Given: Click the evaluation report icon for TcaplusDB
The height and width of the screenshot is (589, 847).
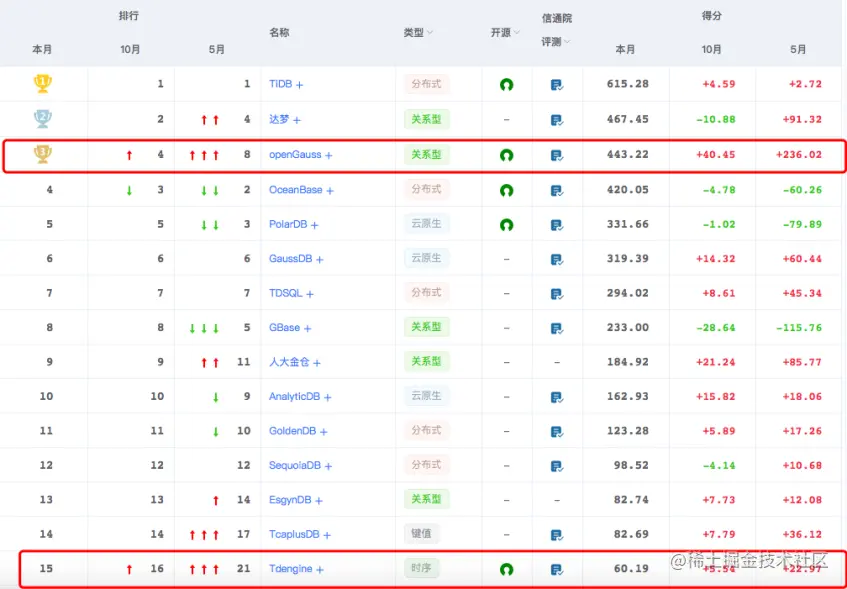Looking at the screenshot, I should point(557,535).
